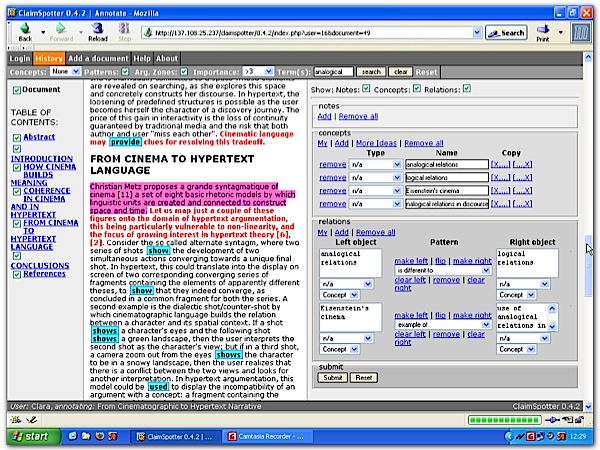Open the About menu item
Screen dimensions: 600x450
tap(166, 59)
